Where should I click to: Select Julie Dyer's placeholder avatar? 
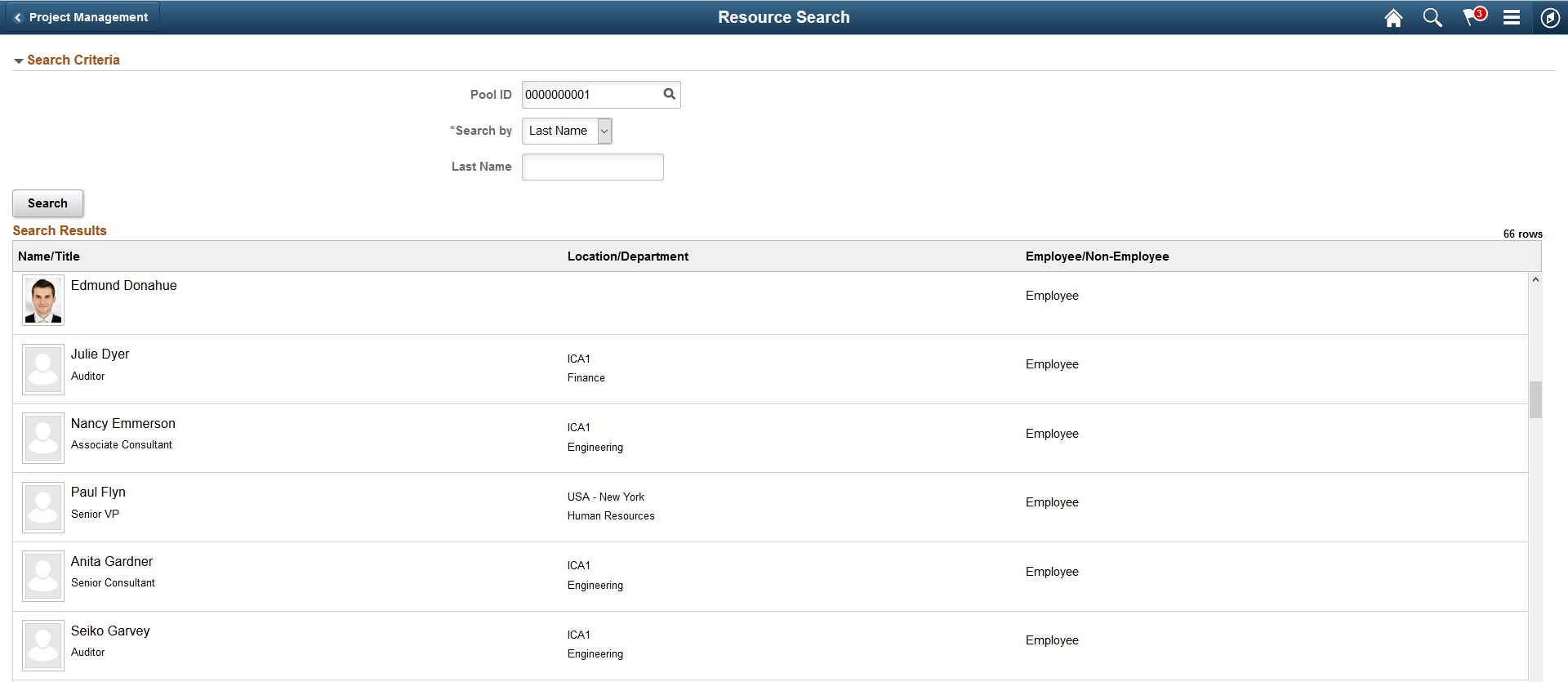[x=43, y=369]
